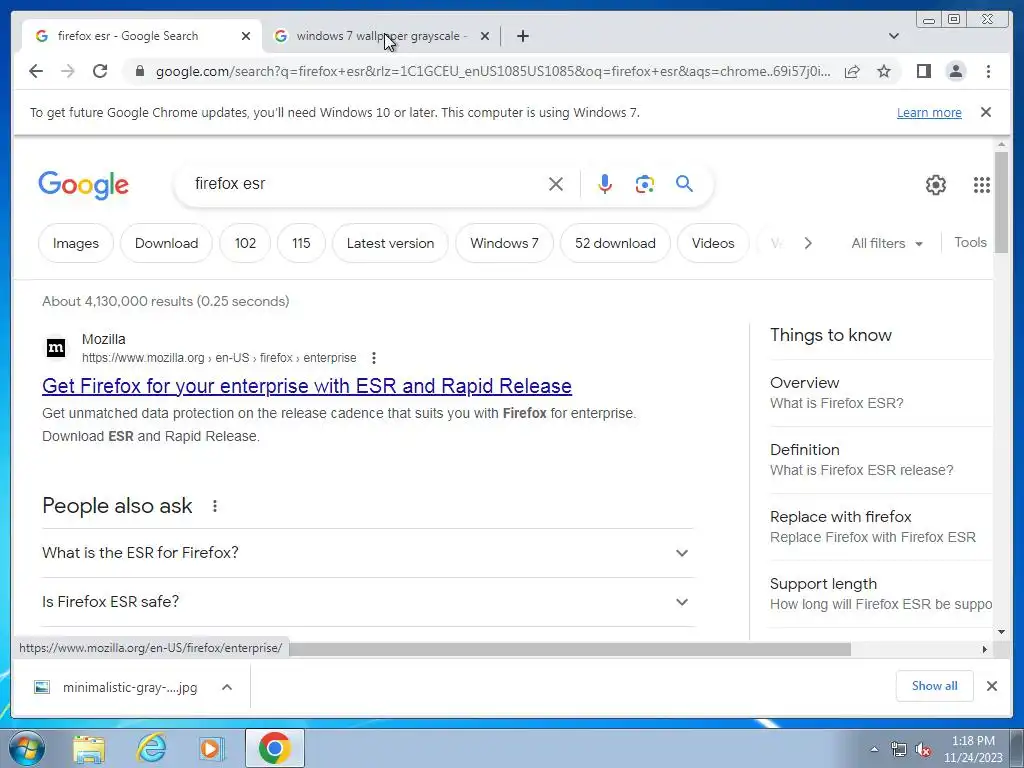Viewport: 1024px width, 768px height.
Task: Open Windows Explorer from taskbar
Action: click(89, 749)
